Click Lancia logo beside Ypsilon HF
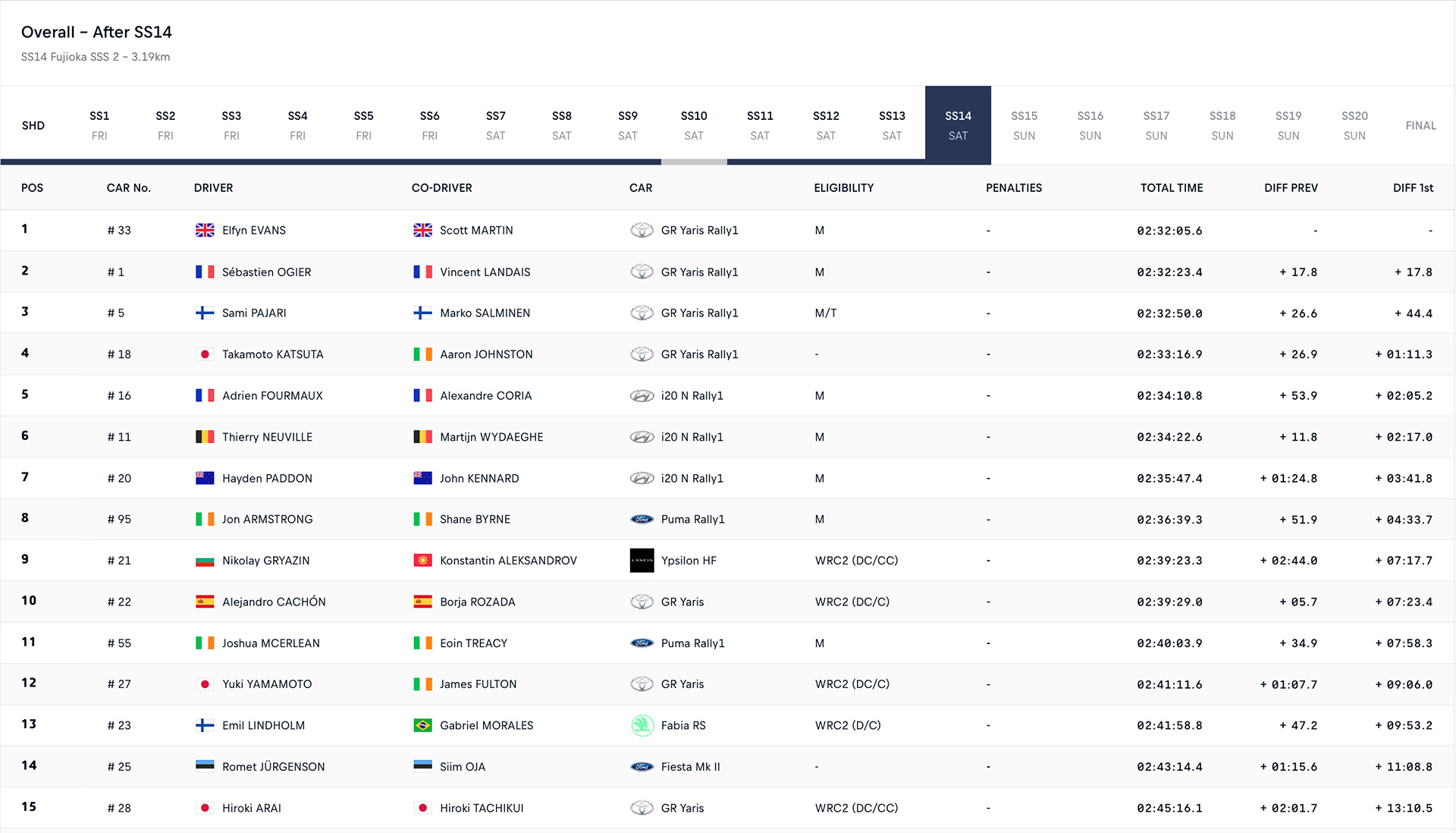 pos(642,561)
